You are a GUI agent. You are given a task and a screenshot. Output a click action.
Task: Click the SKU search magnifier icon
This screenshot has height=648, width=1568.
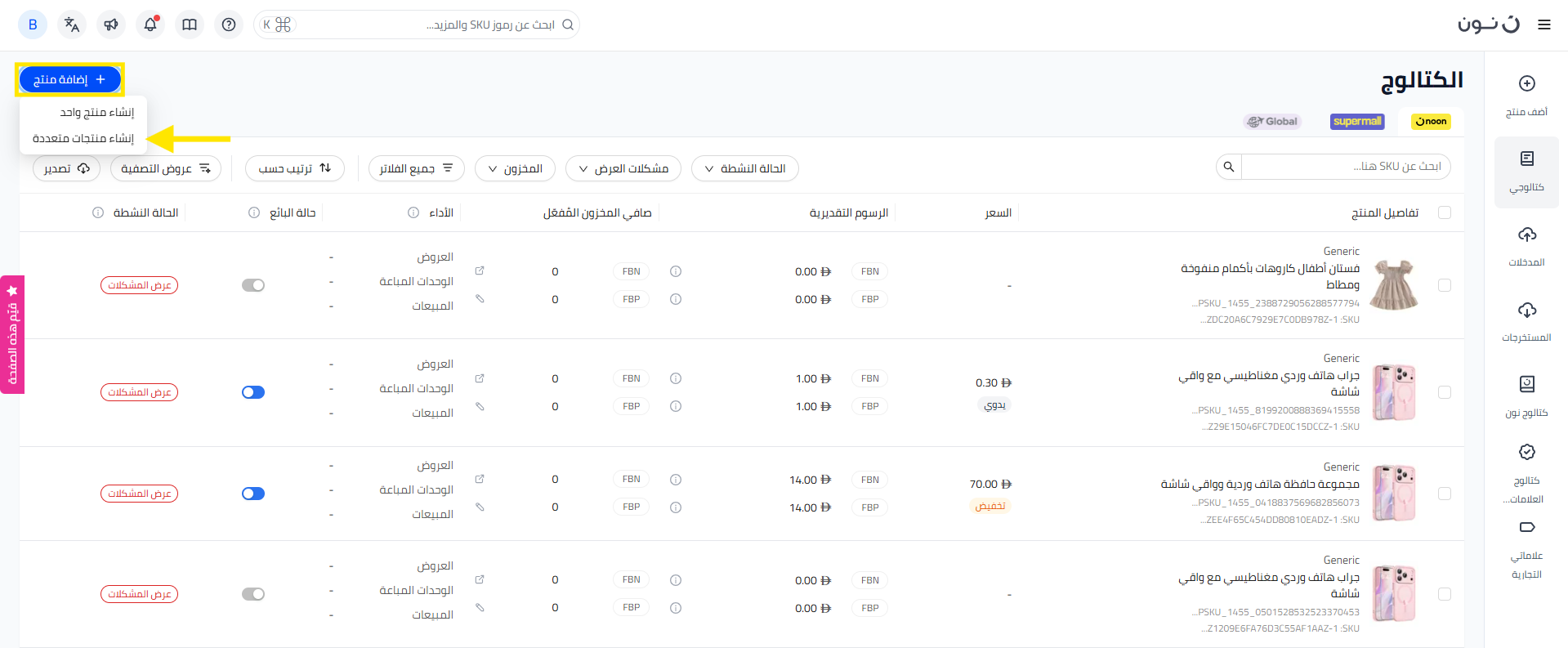click(x=1228, y=167)
